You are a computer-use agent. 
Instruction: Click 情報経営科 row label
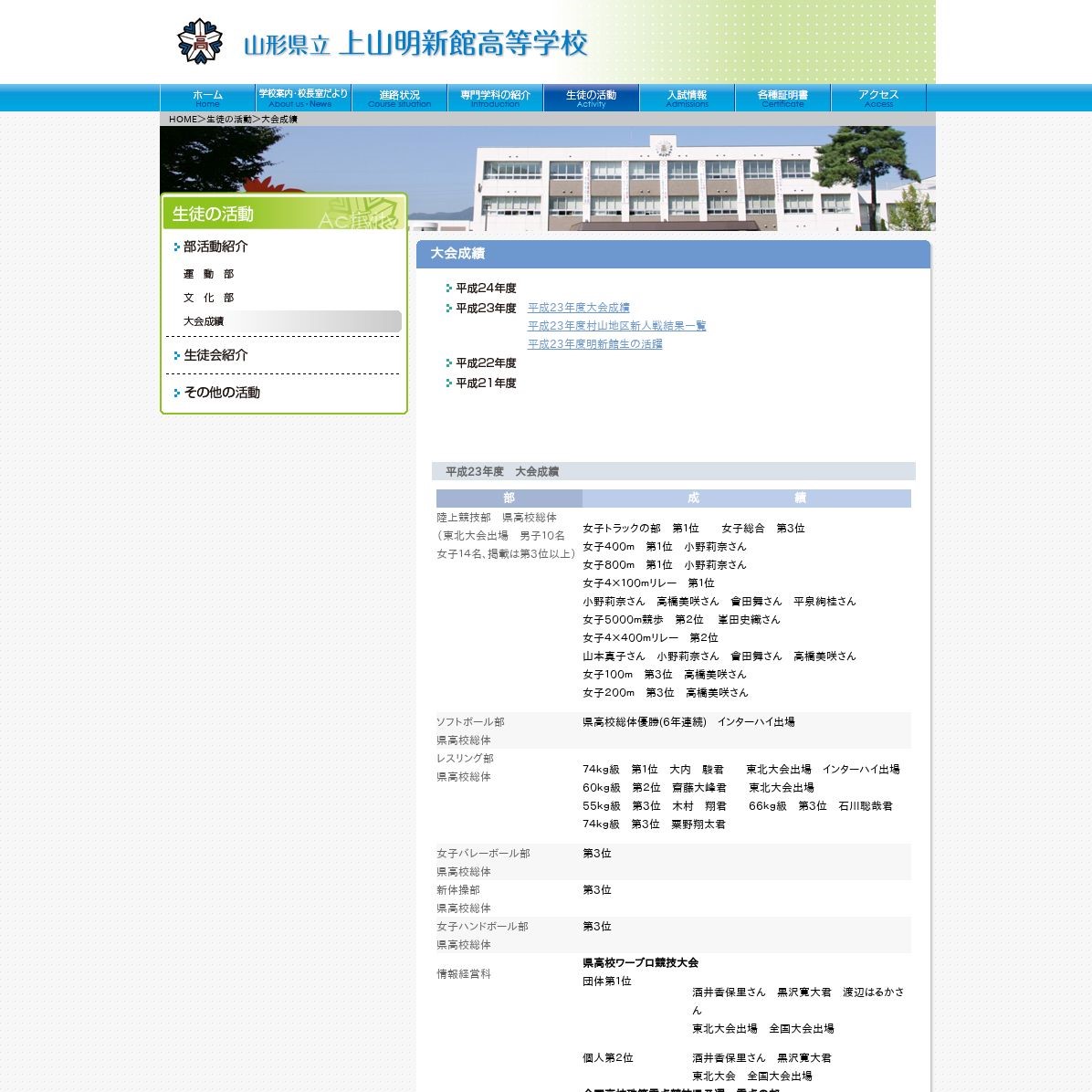click(x=464, y=974)
